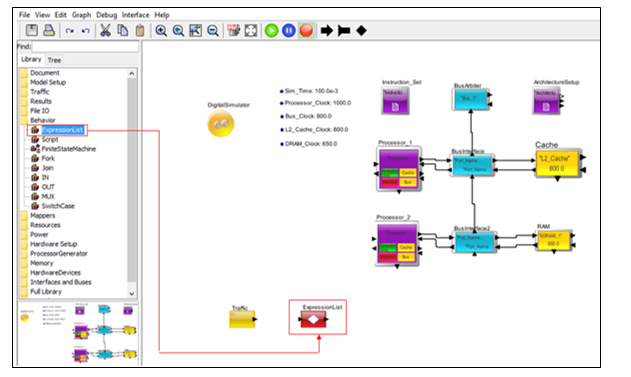This screenshot has width=631, height=377.
Task: Click in the Find search field
Action: click(x=85, y=47)
